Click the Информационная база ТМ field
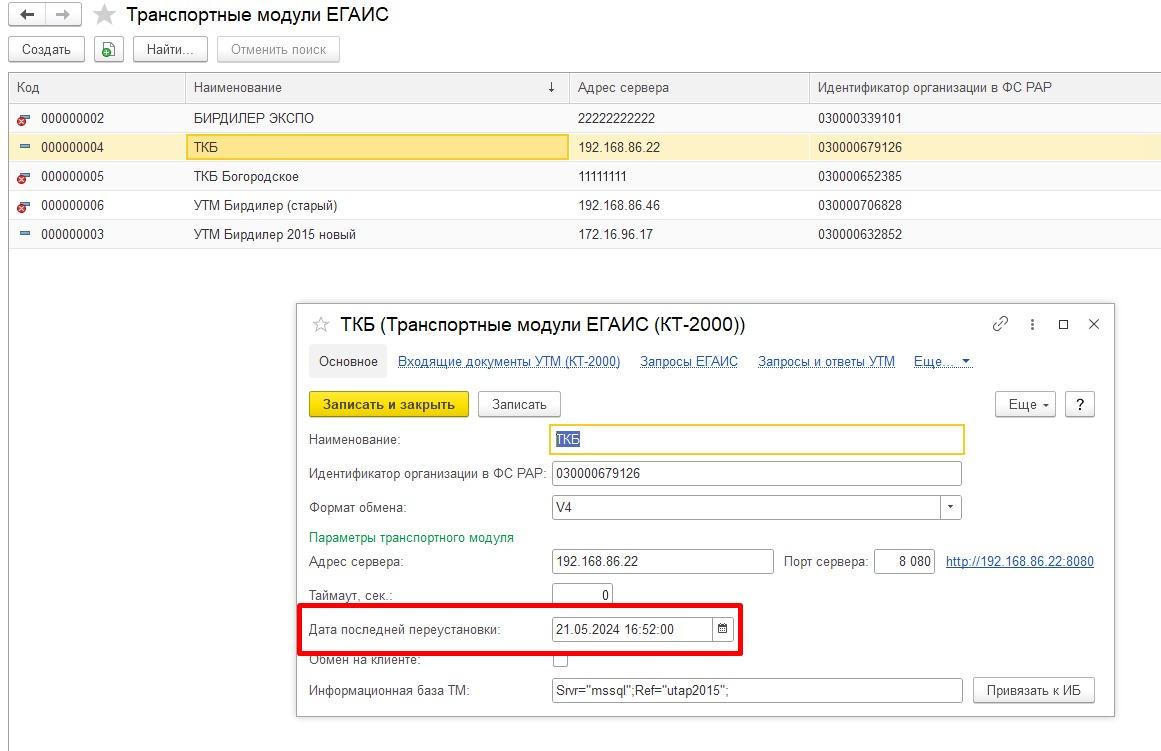Screen dimensions: 1161x751 click(757, 690)
